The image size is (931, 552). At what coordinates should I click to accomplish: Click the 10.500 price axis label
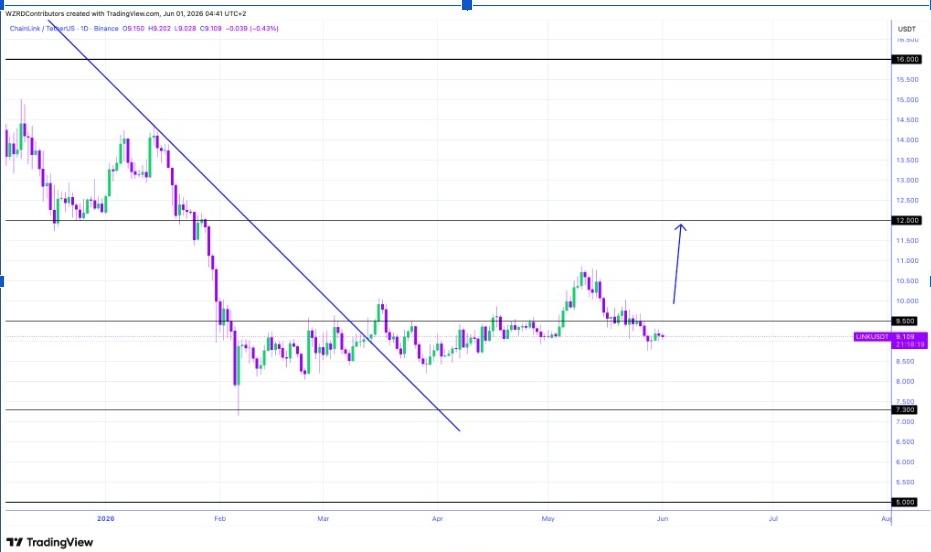tap(907, 281)
